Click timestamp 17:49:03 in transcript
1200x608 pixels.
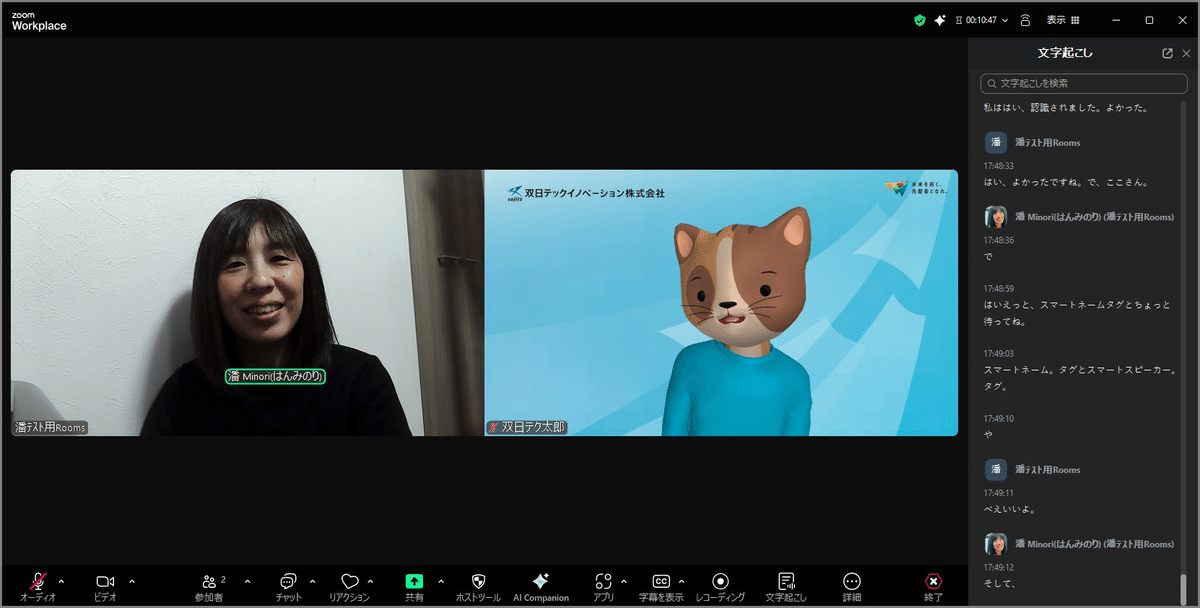tap(1000, 353)
